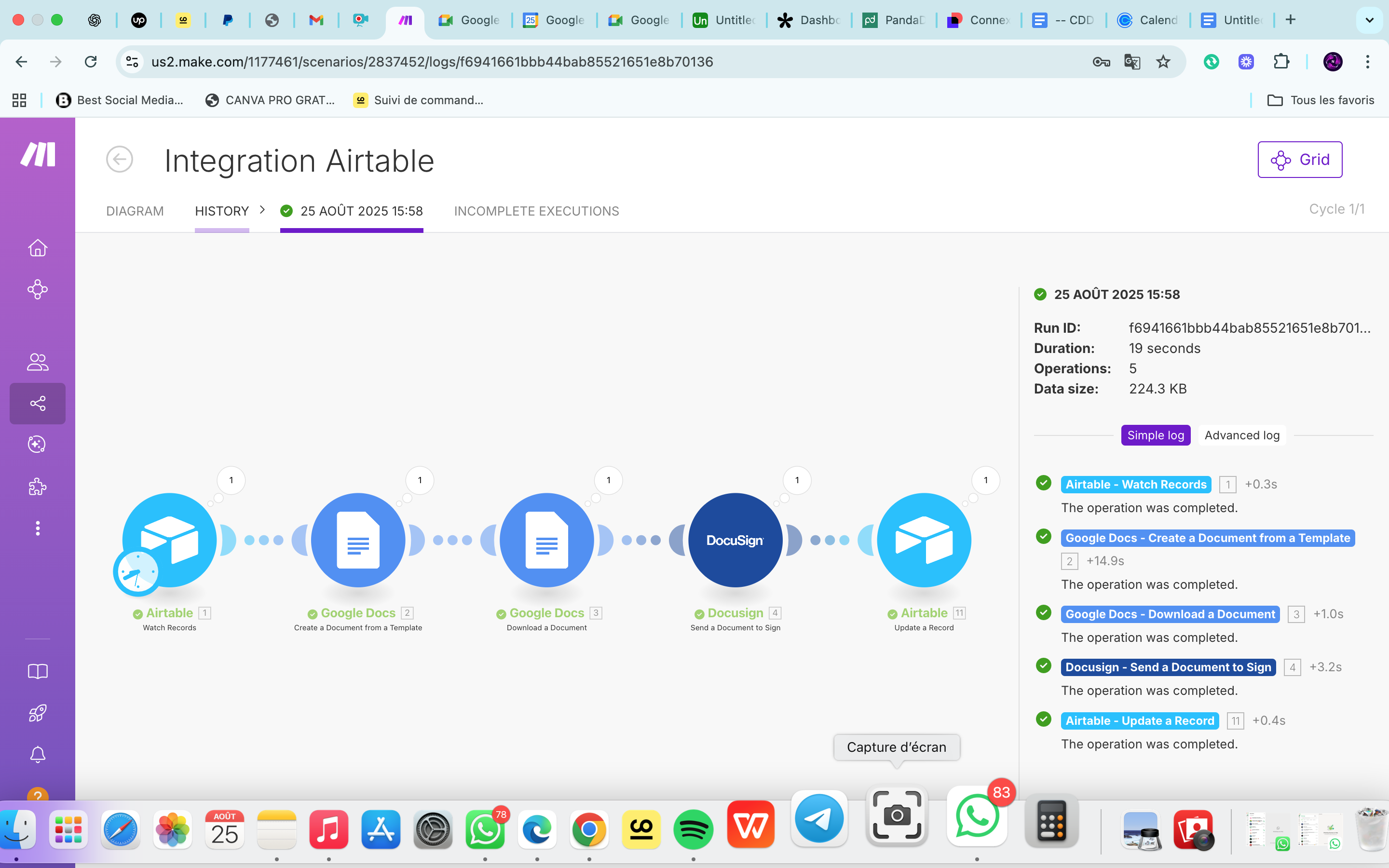1389x868 pixels.
Task: Switch to Advanced log view
Action: [1241, 435]
